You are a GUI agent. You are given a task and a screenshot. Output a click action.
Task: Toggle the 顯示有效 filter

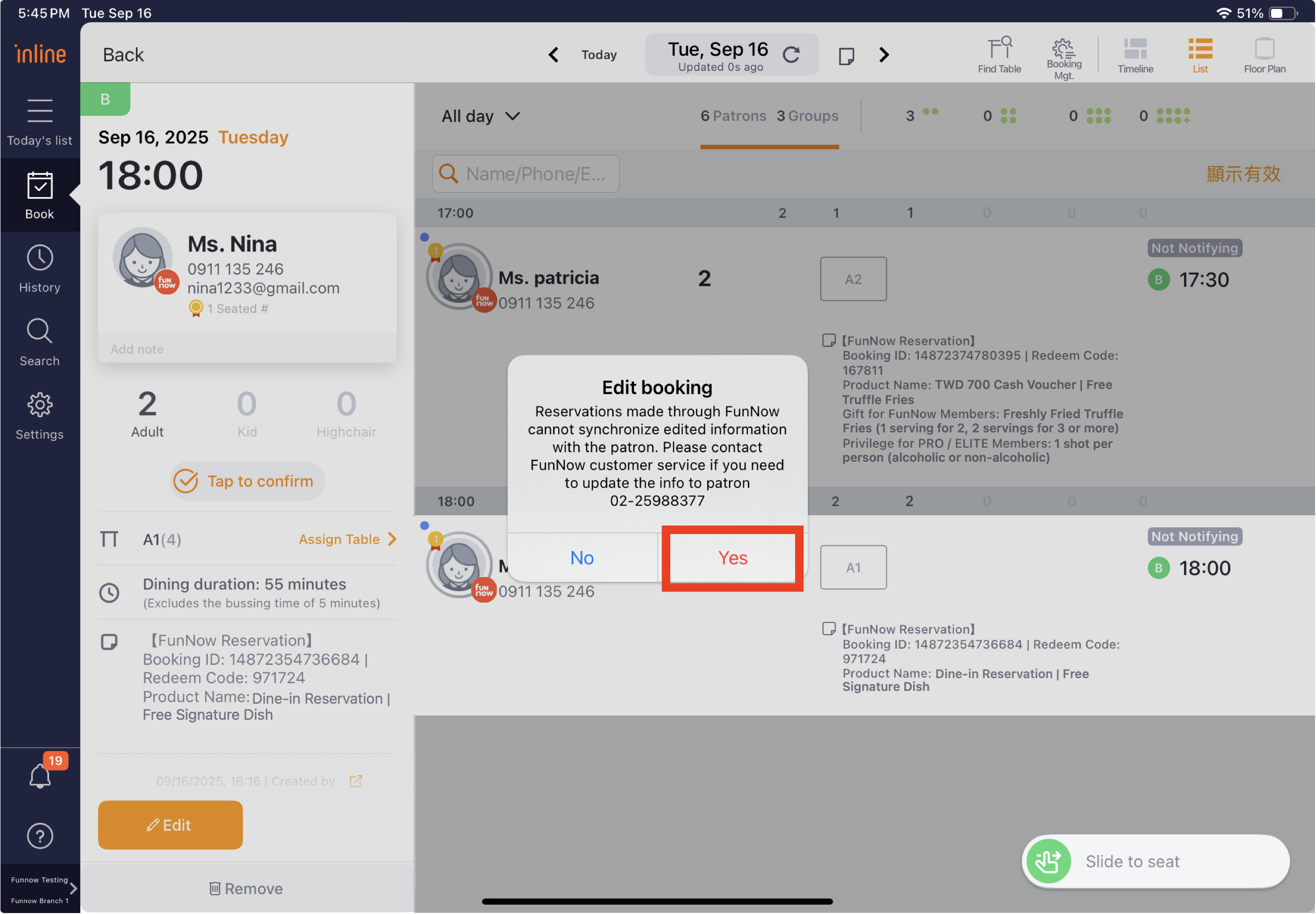(1243, 174)
